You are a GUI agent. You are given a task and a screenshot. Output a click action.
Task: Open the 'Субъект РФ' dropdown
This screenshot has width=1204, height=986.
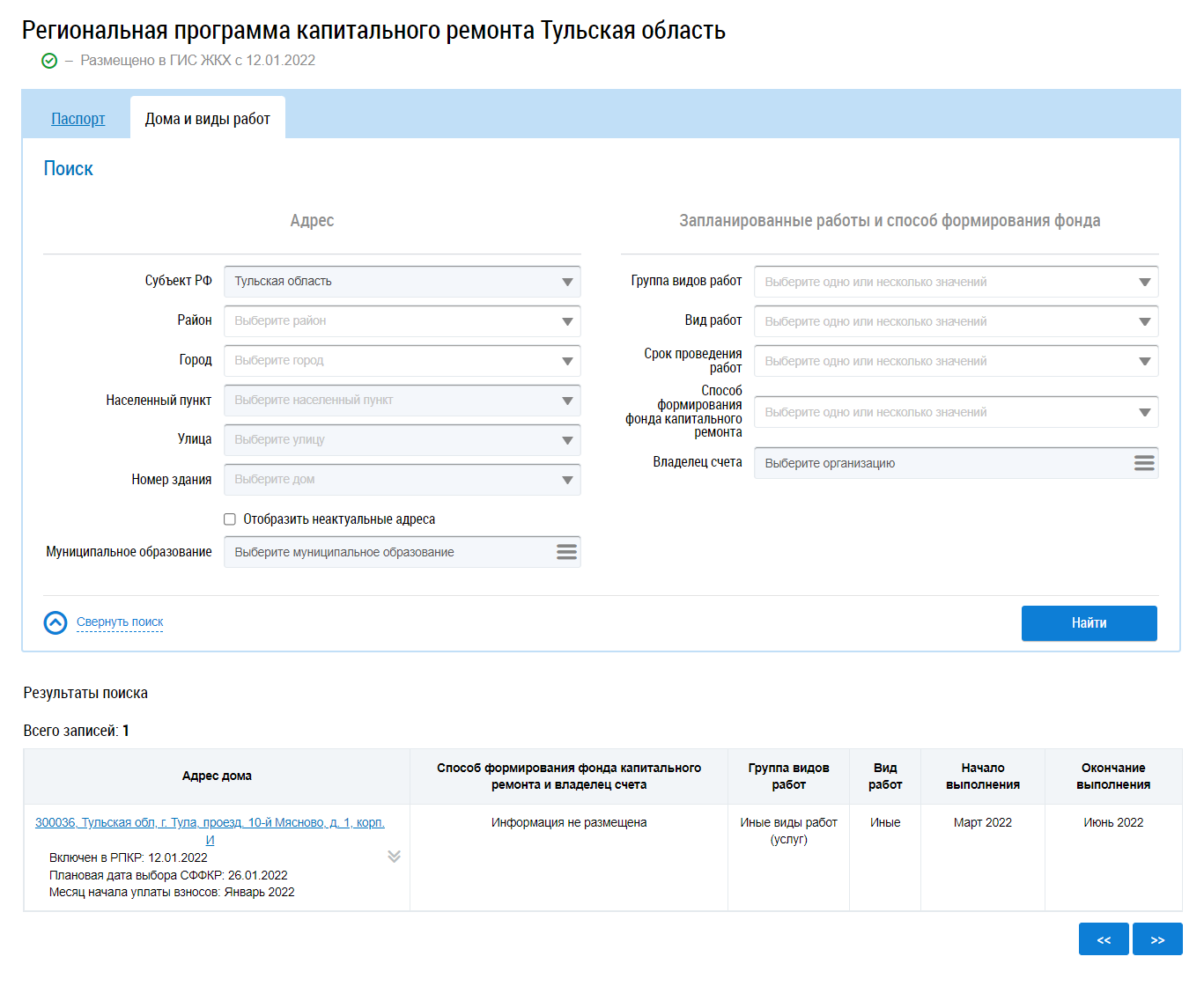coord(402,282)
